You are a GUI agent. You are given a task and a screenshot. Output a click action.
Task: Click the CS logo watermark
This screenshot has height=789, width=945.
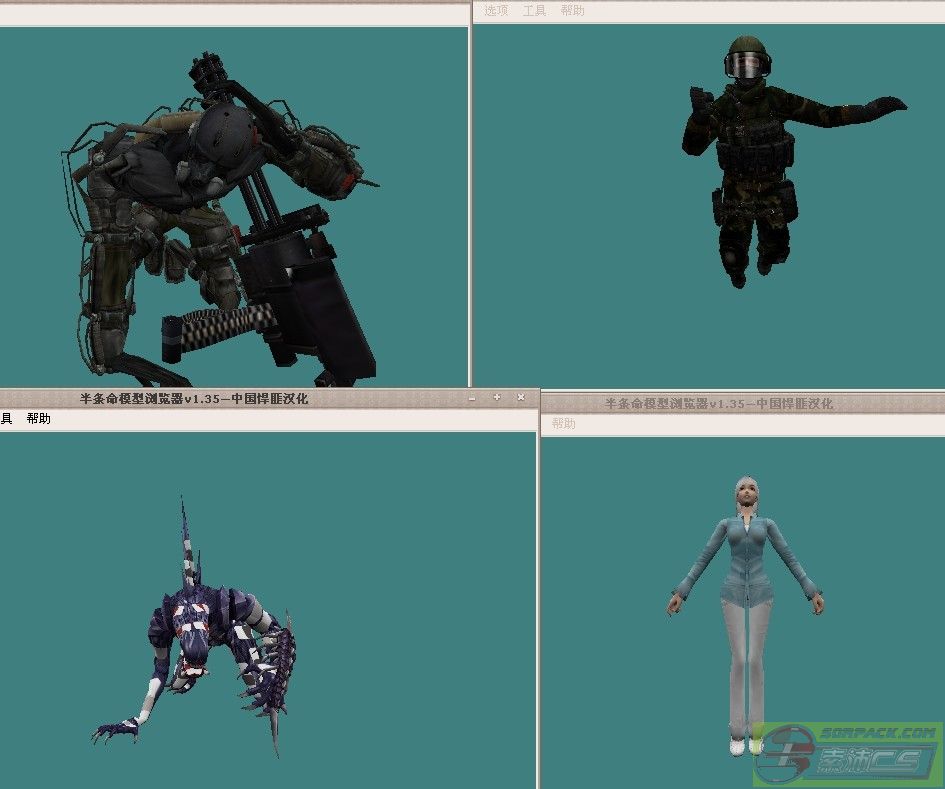click(x=848, y=755)
